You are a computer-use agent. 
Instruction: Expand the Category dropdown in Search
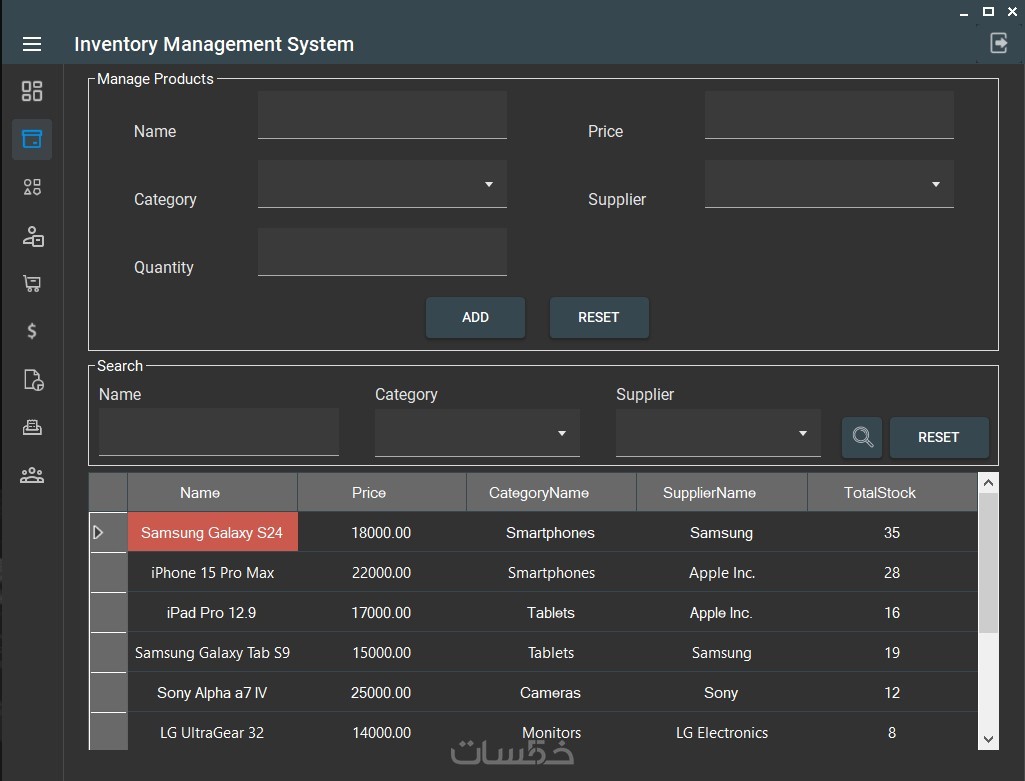561,433
